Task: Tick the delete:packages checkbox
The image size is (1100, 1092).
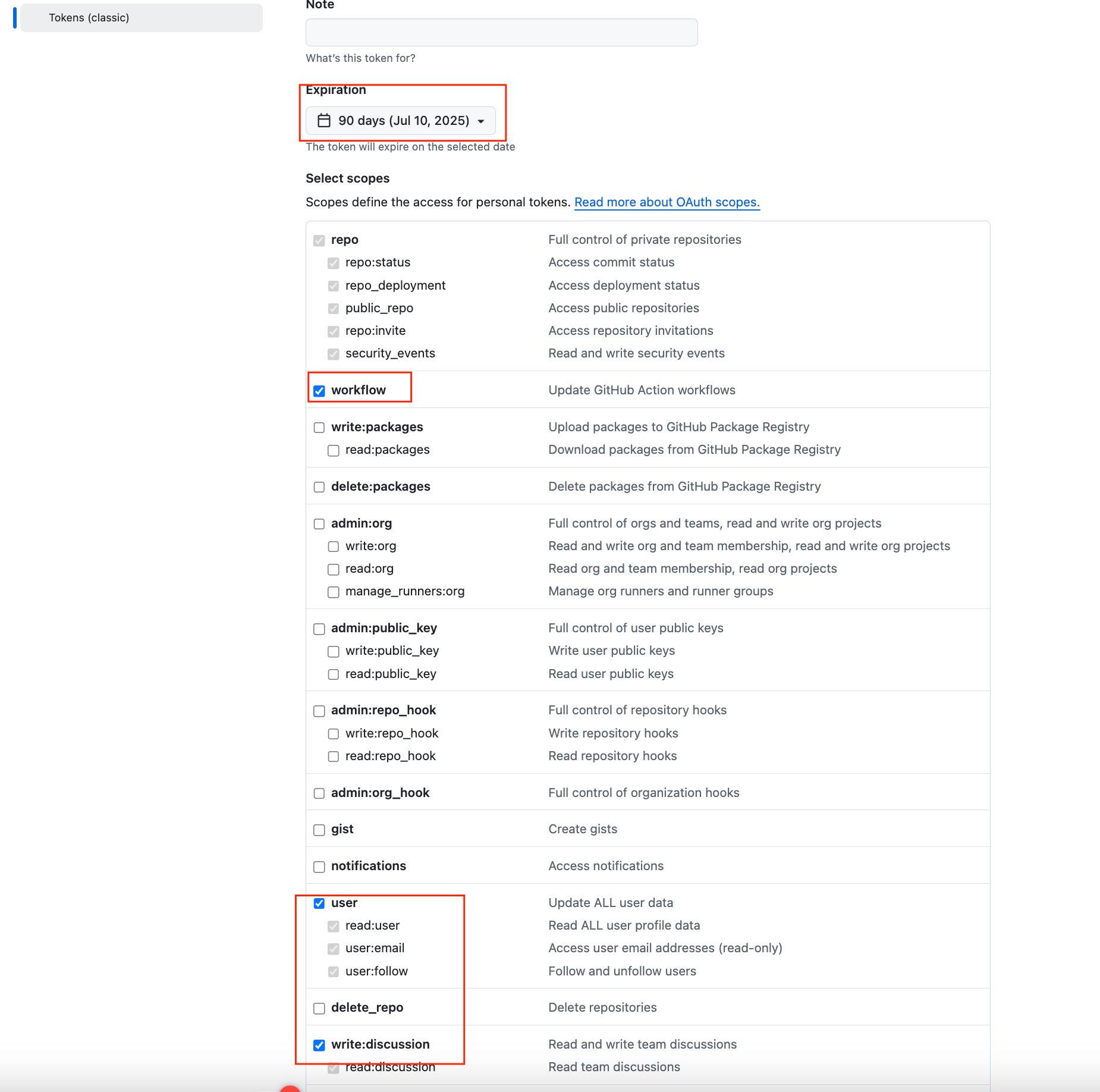Action: click(x=319, y=487)
